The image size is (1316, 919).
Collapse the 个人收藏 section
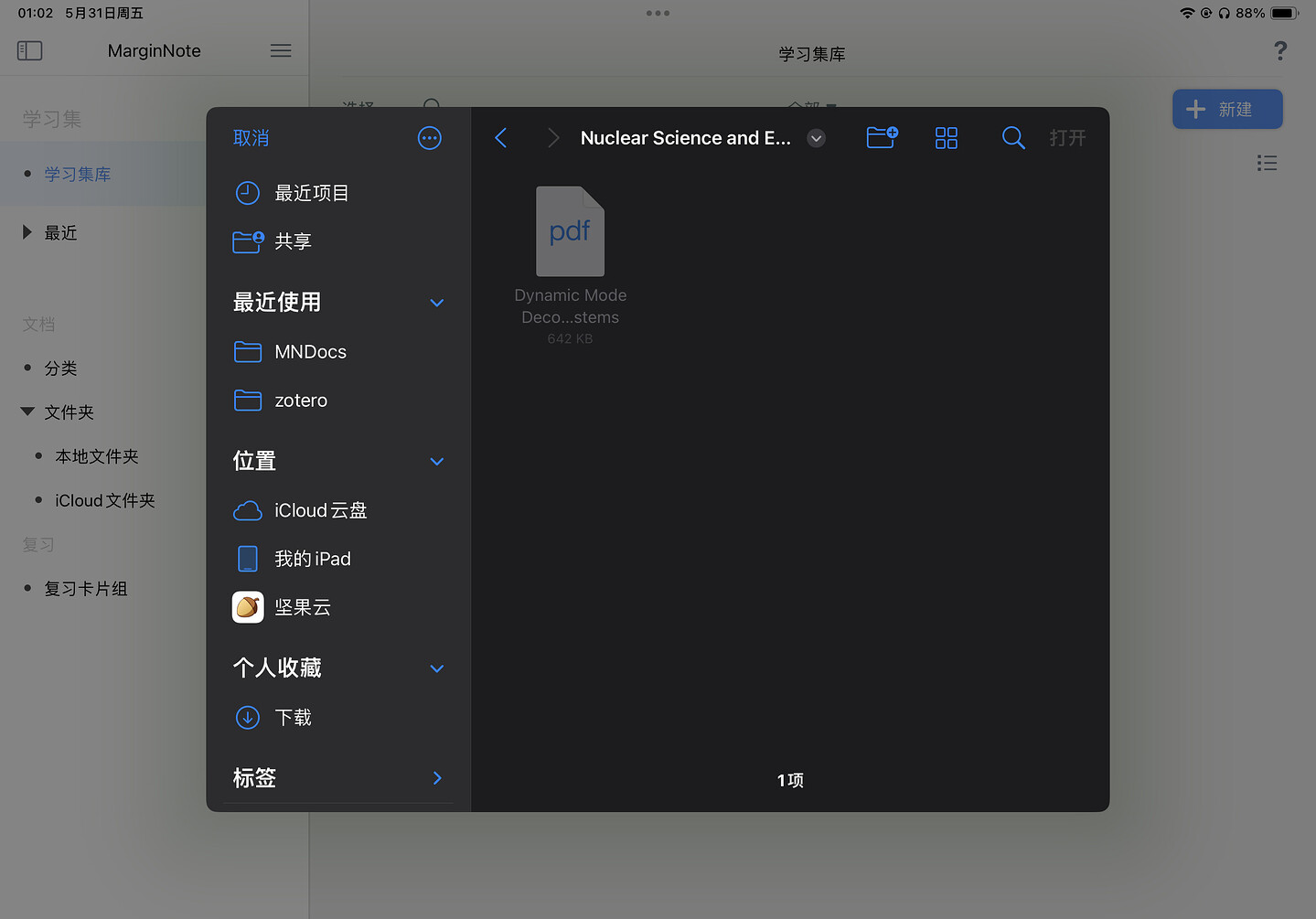pyautogui.click(x=436, y=668)
